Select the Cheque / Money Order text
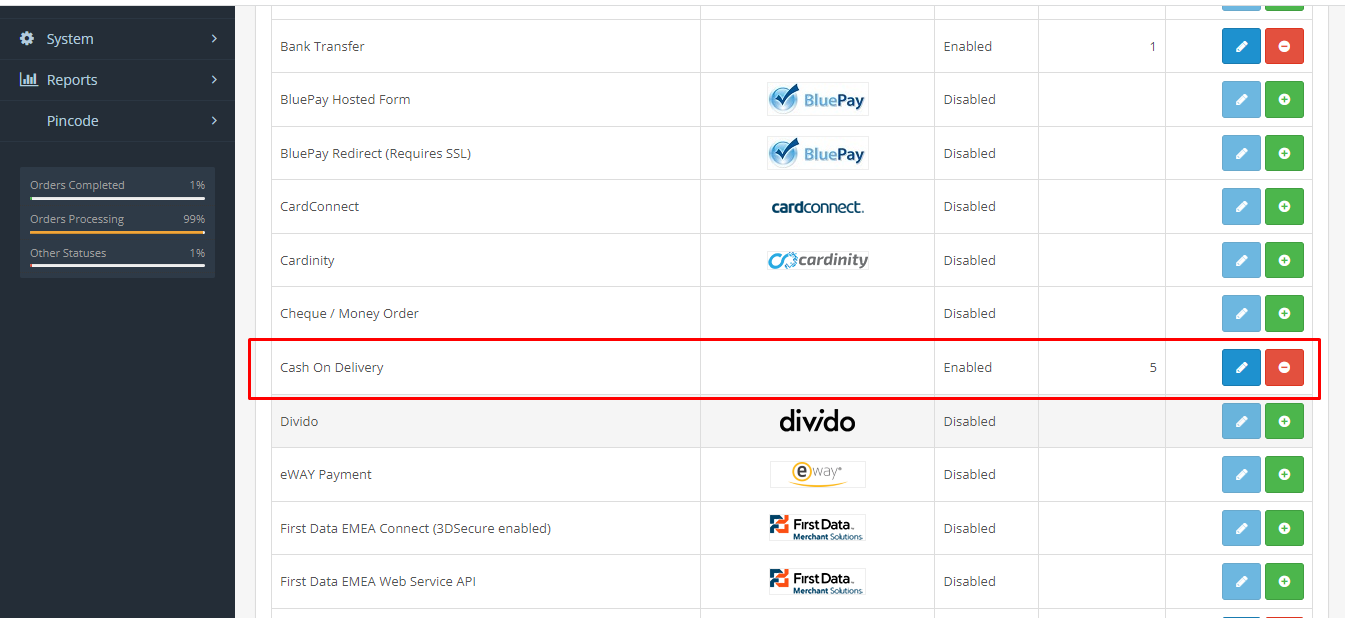 pyautogui.click(x=349, y=313)
